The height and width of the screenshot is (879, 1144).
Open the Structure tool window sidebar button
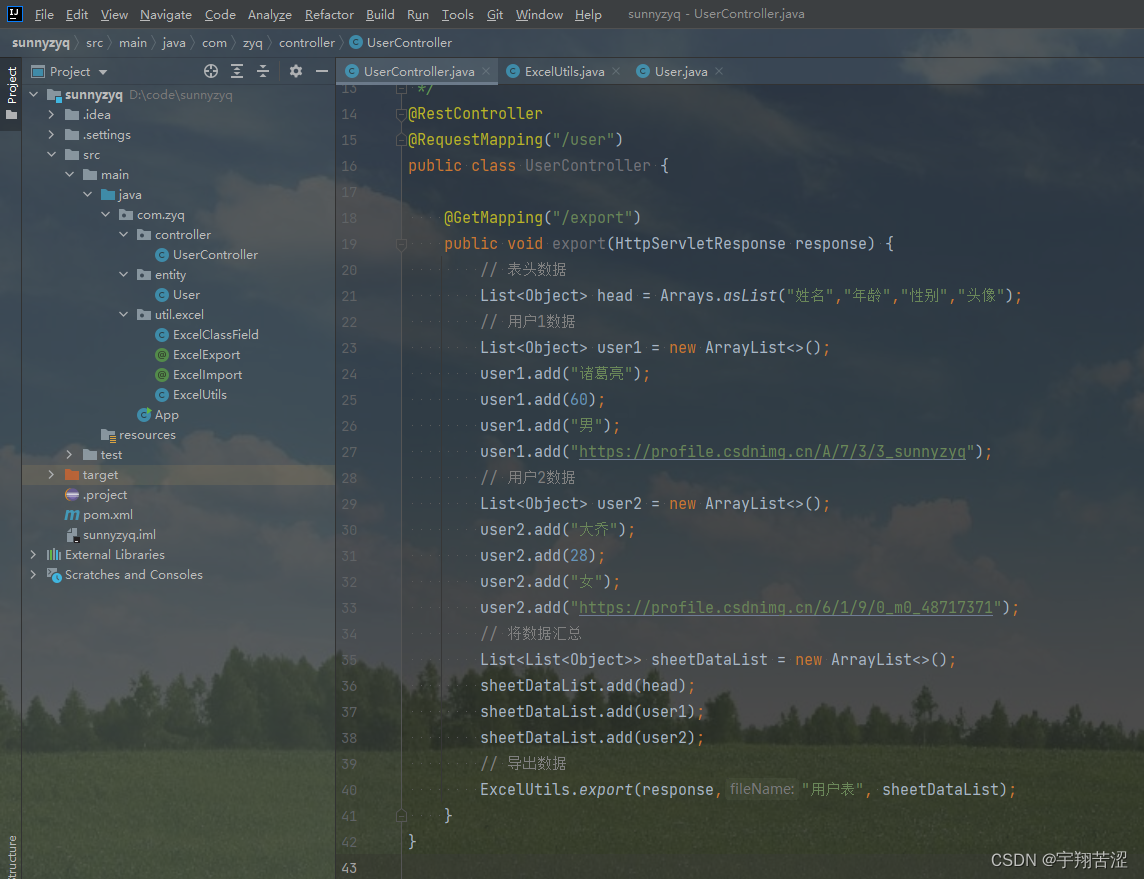[x=11, y=856]
